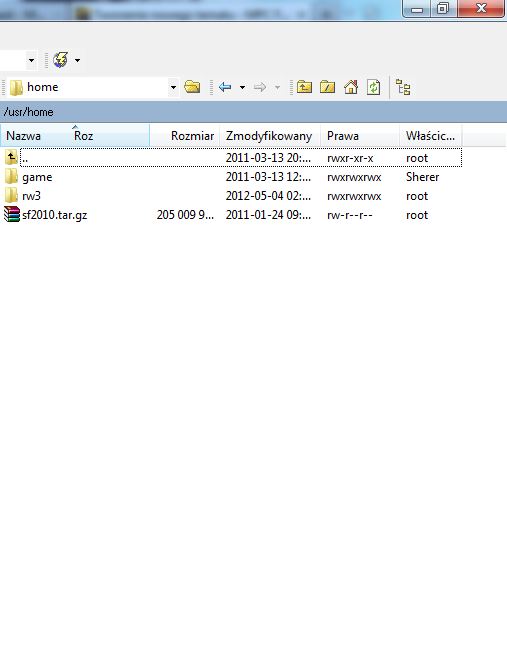The width and height of the screenshot is (507, 669).
Task: Minimize the window
Action: coord(417,9)
